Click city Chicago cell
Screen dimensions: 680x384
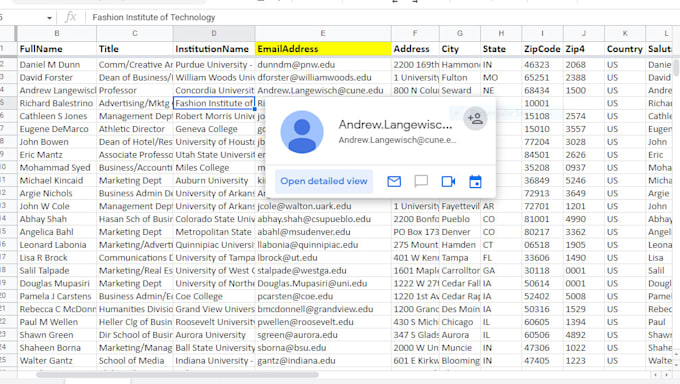point(460,322)
